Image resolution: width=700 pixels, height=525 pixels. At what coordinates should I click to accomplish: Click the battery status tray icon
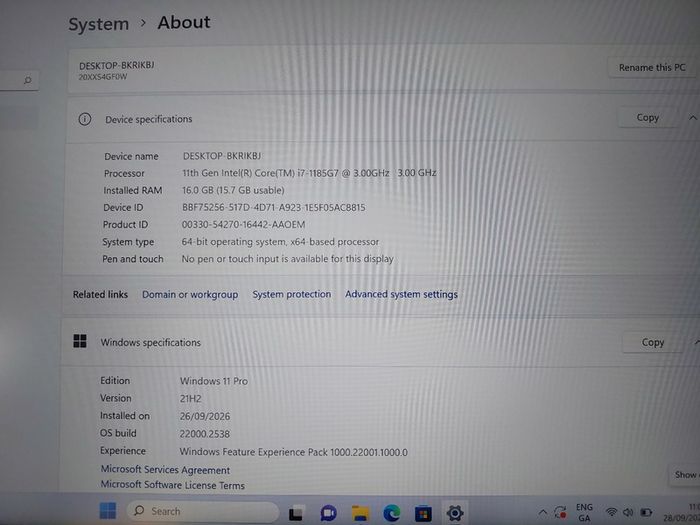pyautogui.click(x=646, y=512)
